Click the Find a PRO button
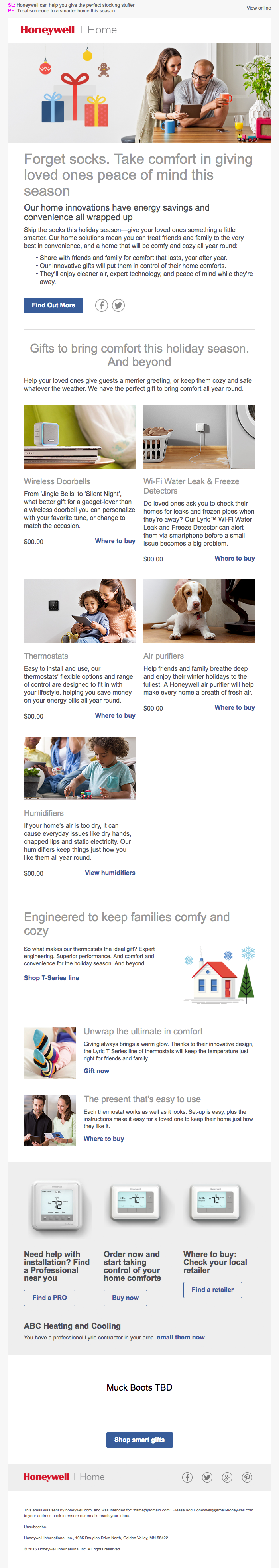Image resolution: width=279 pixels, height=1568 pixels. pyautogui.click(x=50, y=1298)
